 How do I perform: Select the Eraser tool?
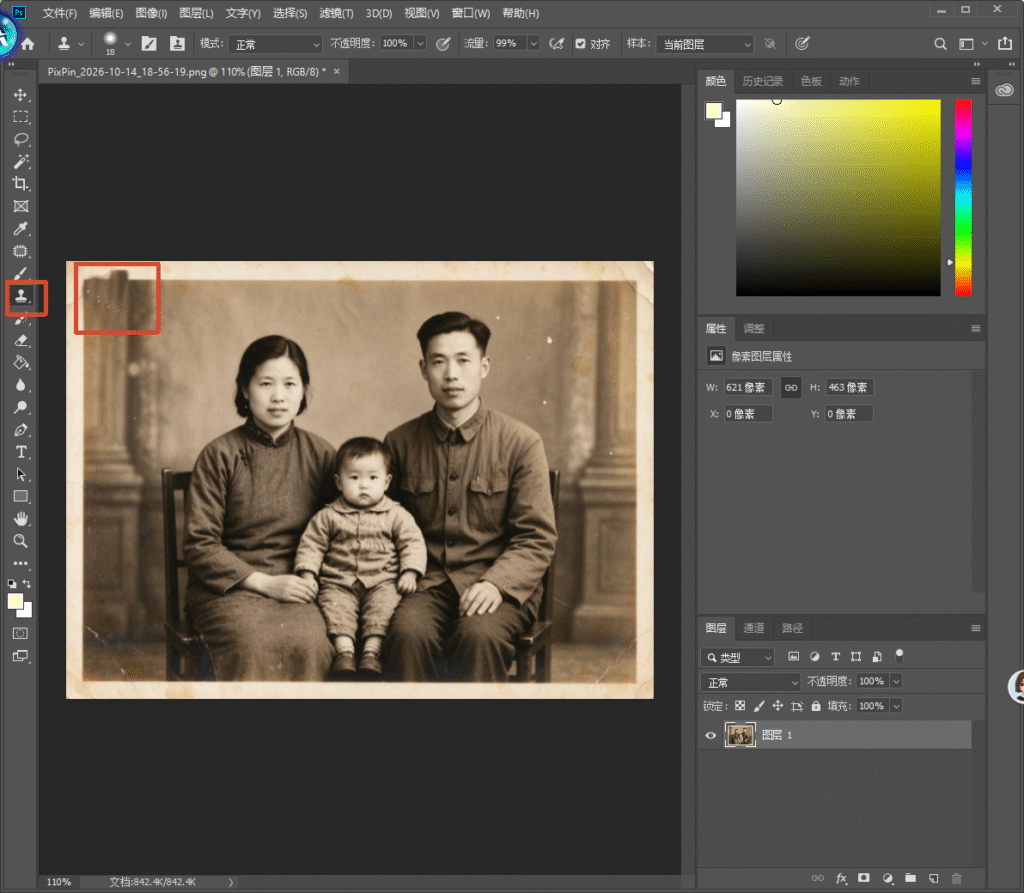point(21,340)
